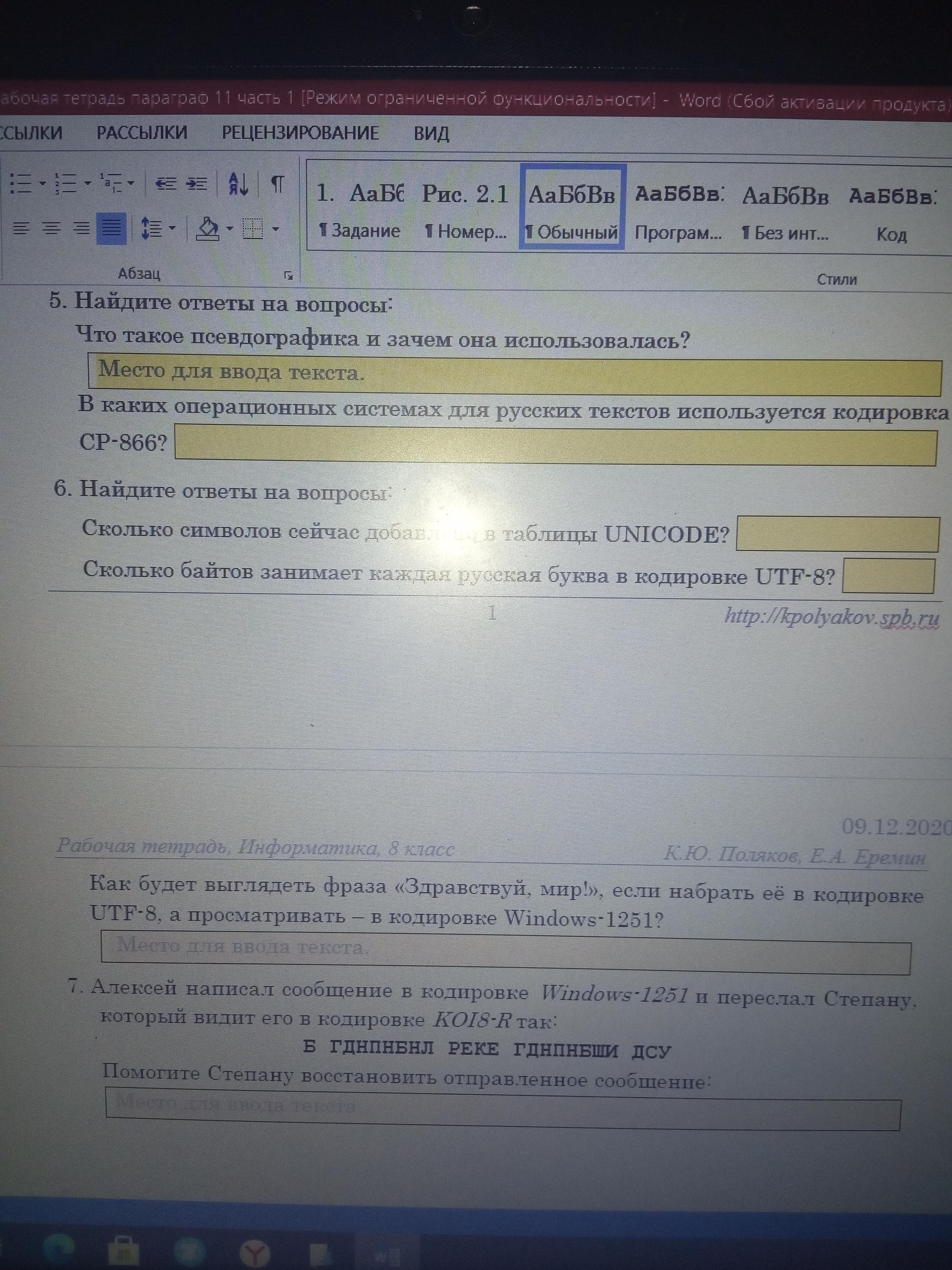Screen dimensions: 952x1270
Task: Decrease paragraph indent
Action: pos(166,184)
